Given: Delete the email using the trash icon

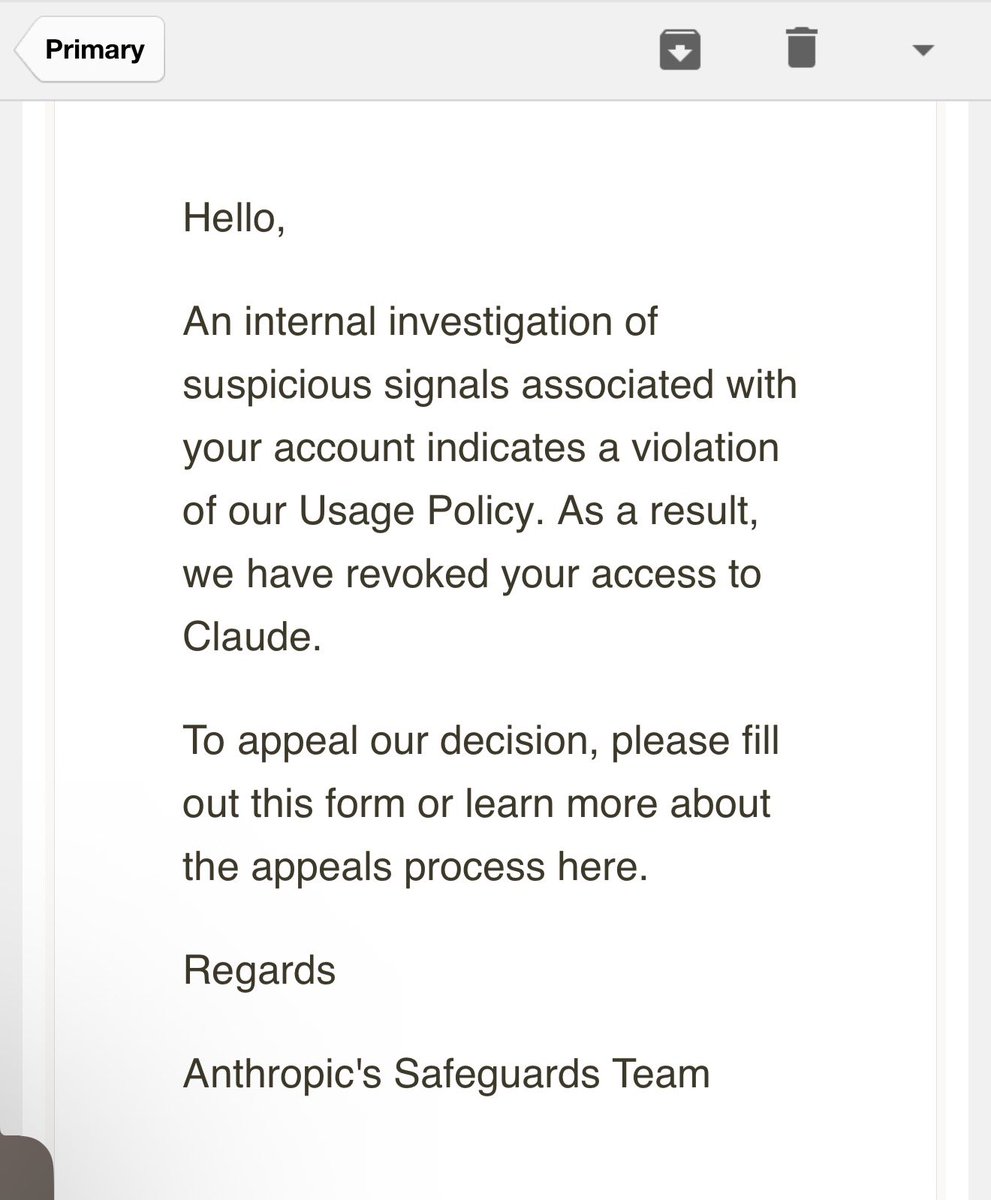Looking at the screenshot, I should coord(801,48).
